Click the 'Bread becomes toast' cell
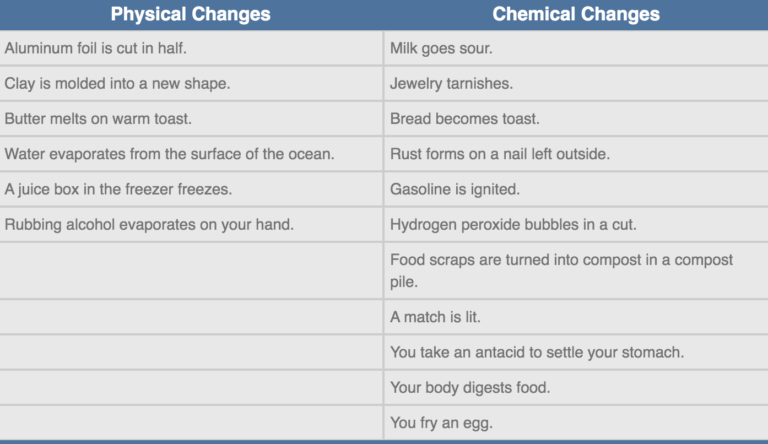This screenshot has width=768, height=444. pyautogui.click(x=464, y=118)
